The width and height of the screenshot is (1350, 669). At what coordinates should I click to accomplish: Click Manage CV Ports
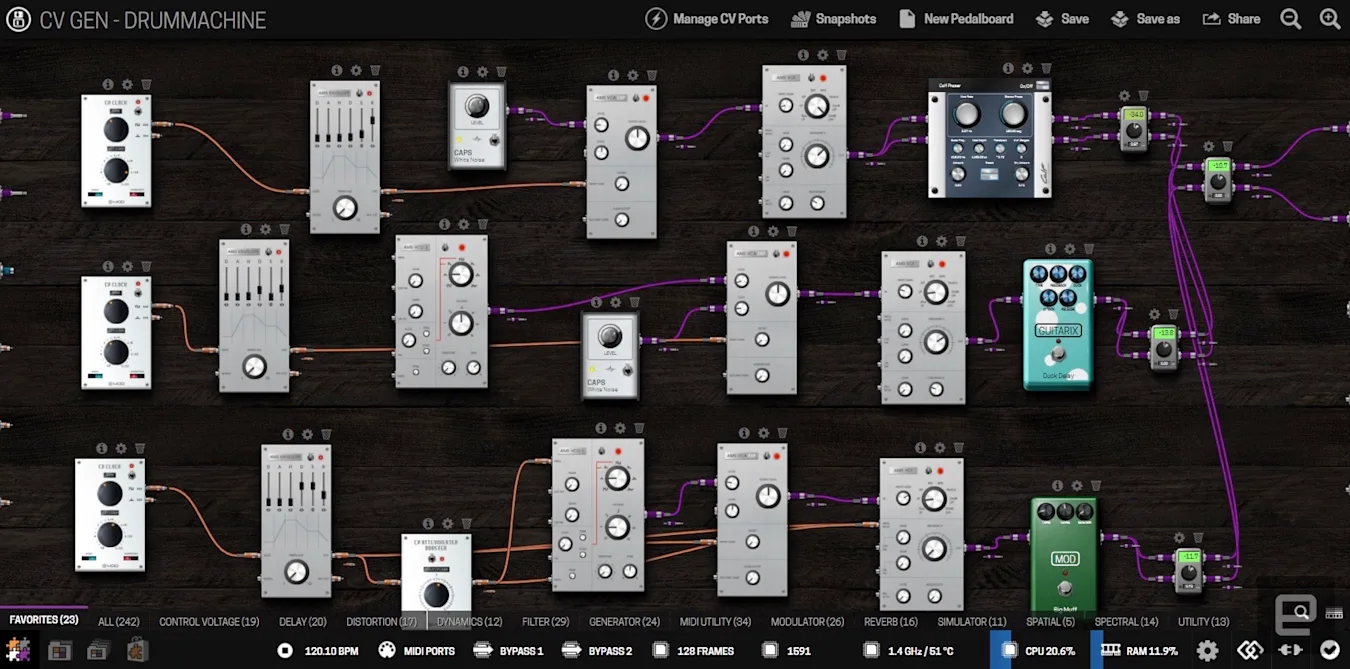click(707, 19)
